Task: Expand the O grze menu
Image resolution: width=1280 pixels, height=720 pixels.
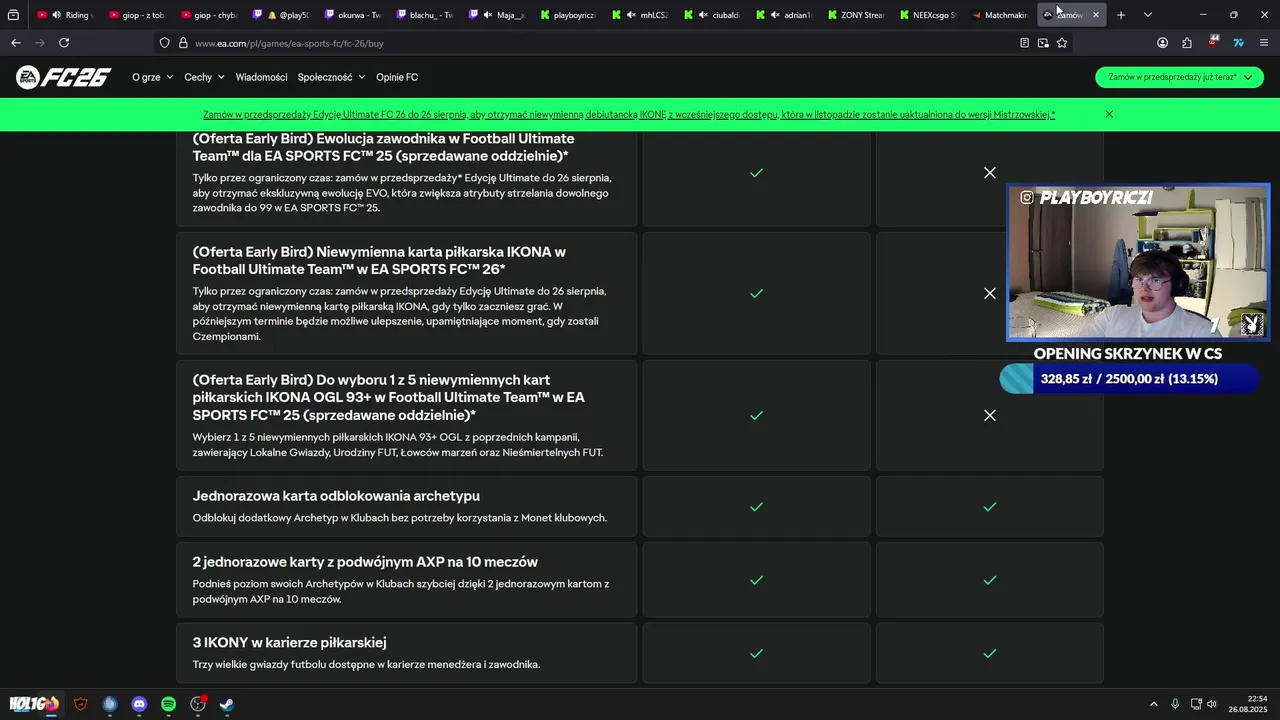Action: 152,77
